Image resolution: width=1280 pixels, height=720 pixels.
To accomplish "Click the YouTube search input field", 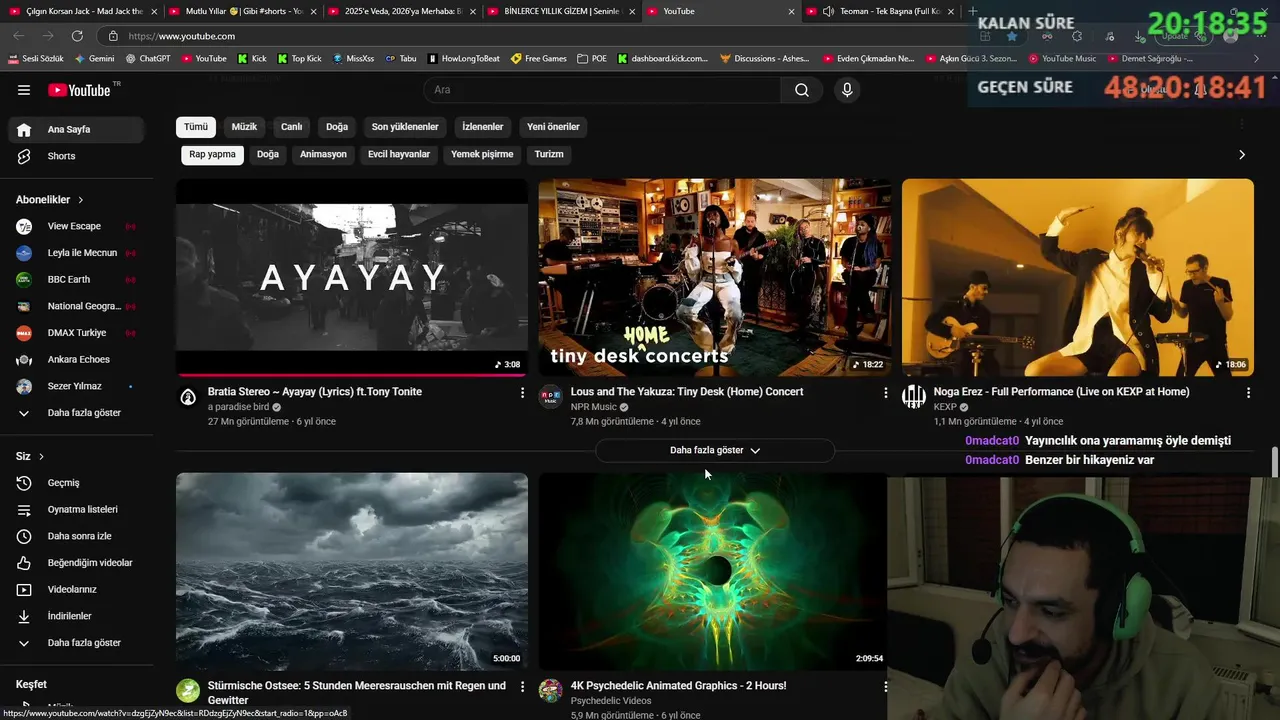I will (603, 90).
